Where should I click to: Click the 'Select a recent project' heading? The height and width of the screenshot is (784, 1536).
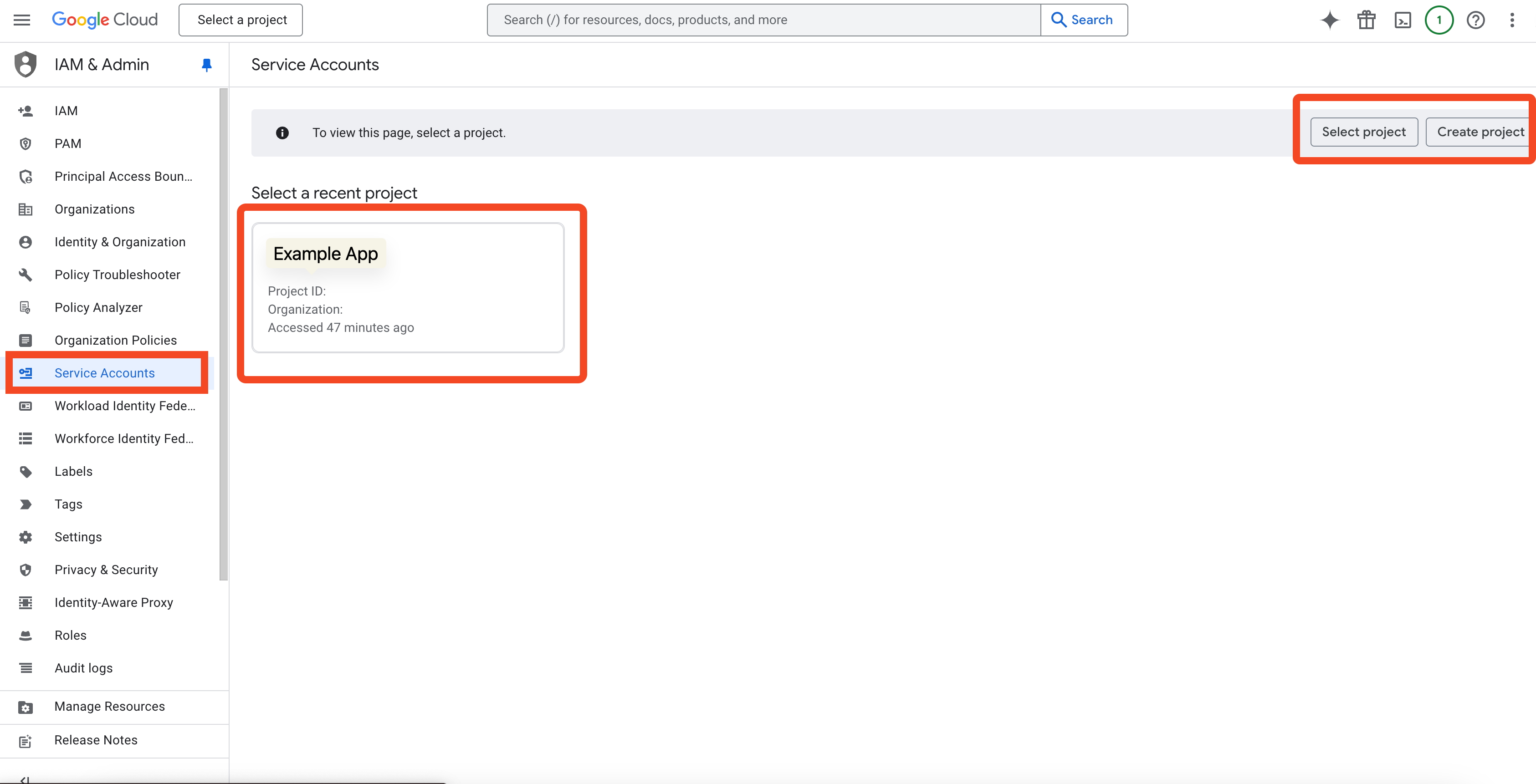[334, 193]
